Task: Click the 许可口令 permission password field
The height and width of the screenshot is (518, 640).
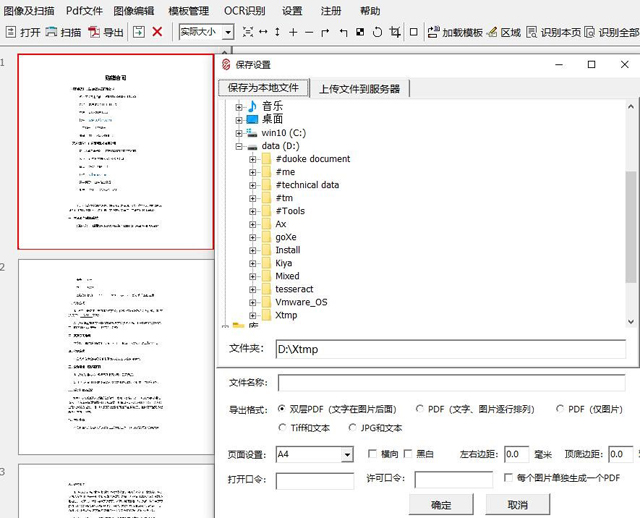Action: [453, 479]
